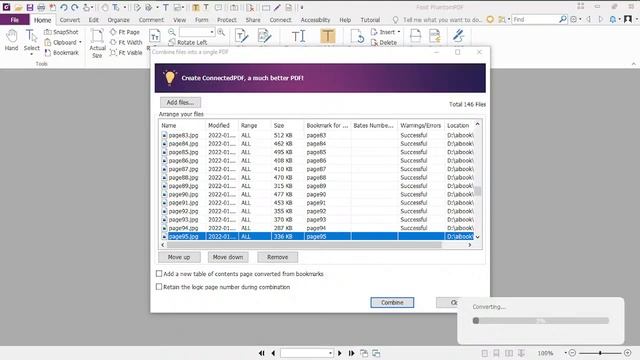
Task: Open the Insert pages dropdown
Action: click(x=386, y=32)
